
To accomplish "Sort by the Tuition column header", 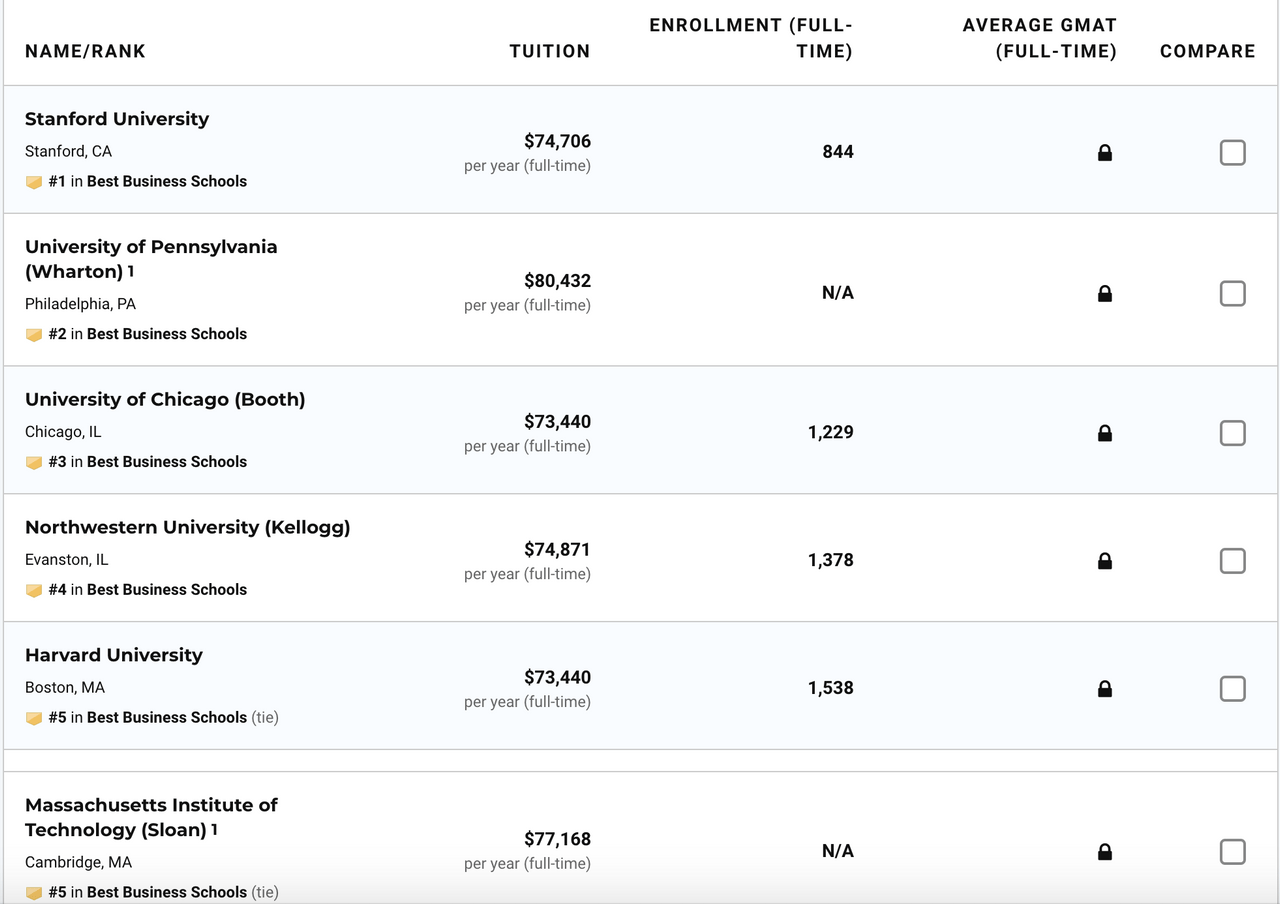I will 549,51.
